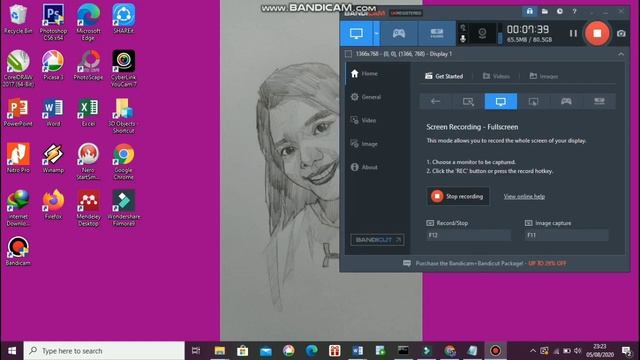Open the View online help link
The image size is (640, 360).
[524, 196]
